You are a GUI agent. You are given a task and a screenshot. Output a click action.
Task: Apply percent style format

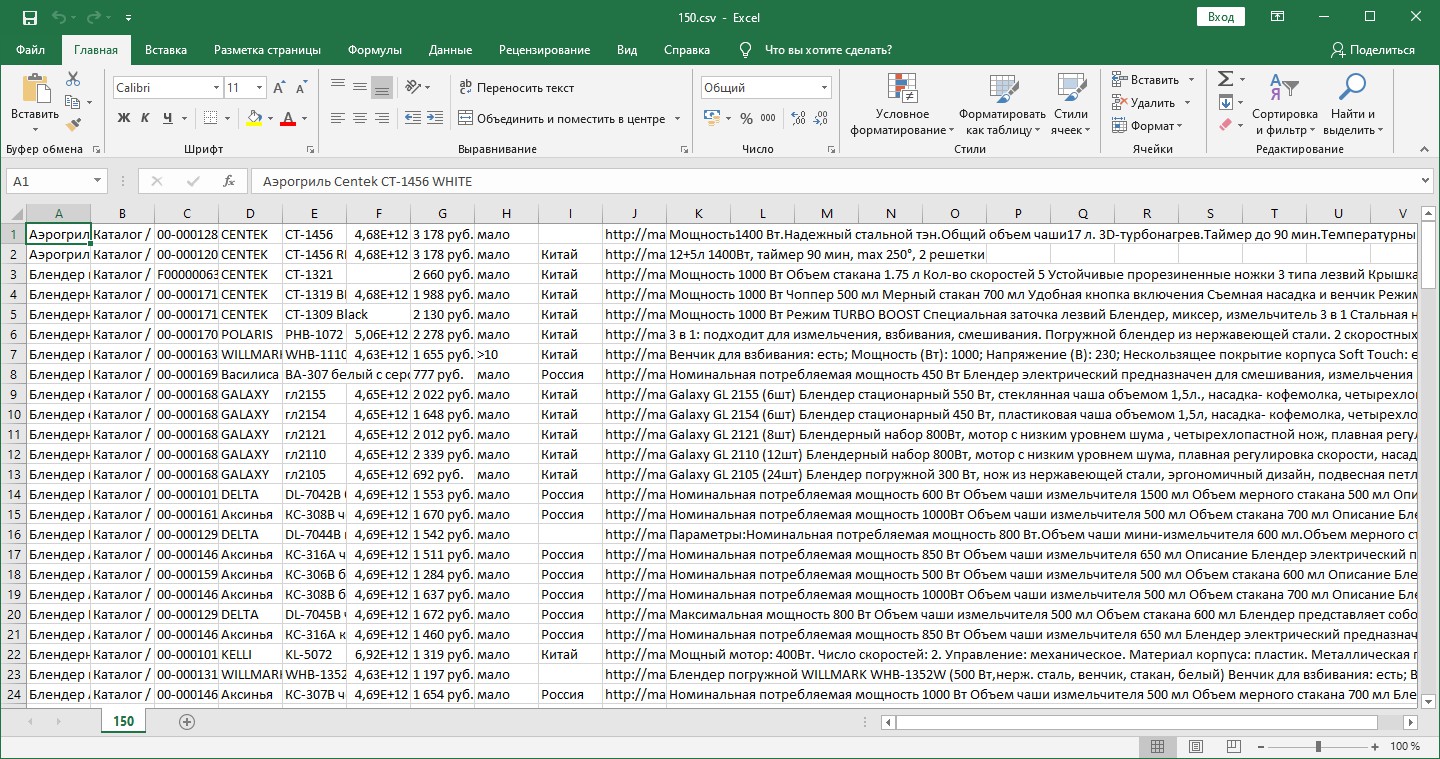[x=746, y=118]
